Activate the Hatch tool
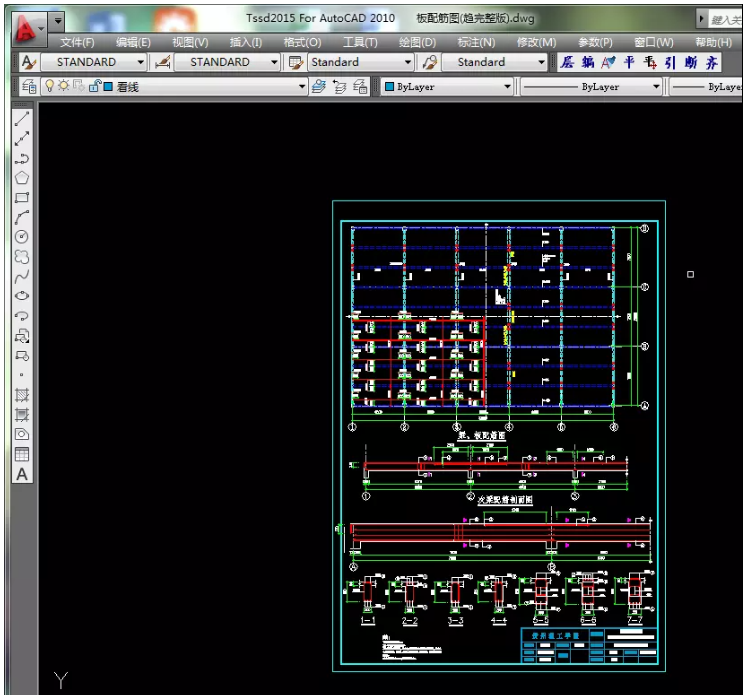Image resolution: width=752 pixels, height=695 pixels. 22,394
